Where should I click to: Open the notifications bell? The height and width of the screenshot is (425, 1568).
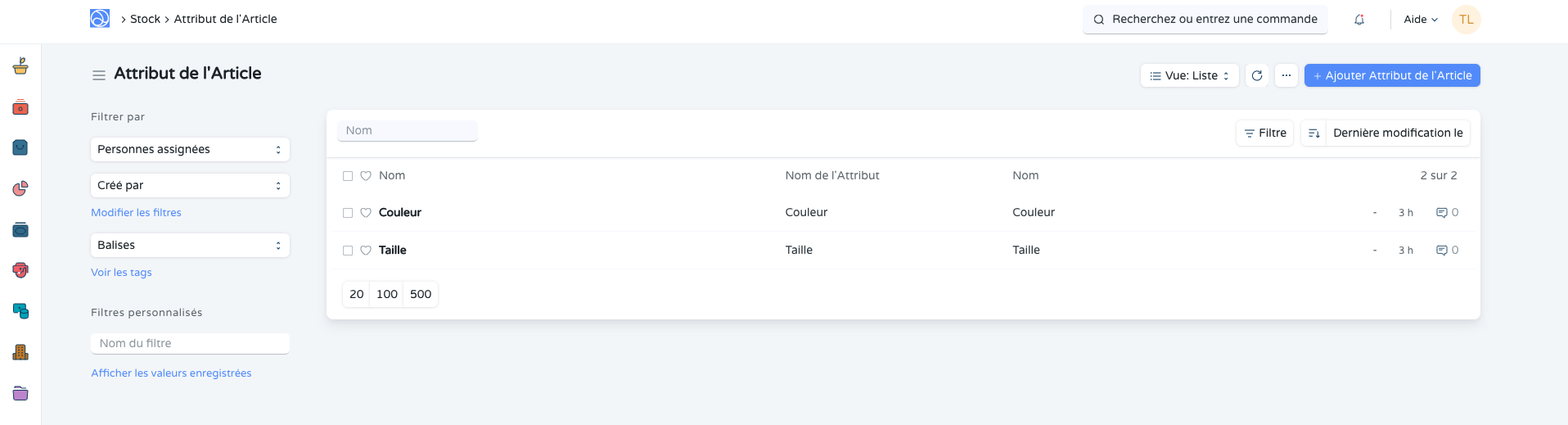coord(1359,20)
